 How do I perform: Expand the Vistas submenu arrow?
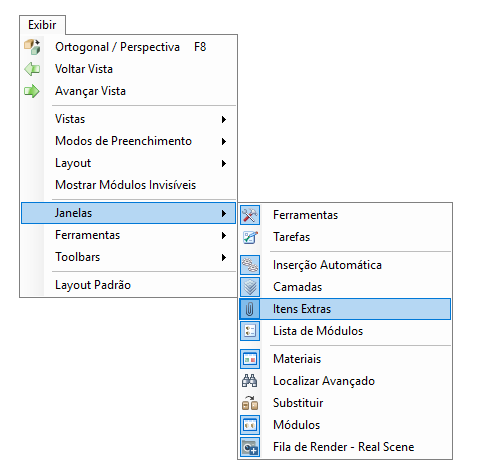[x=224, y=119]
